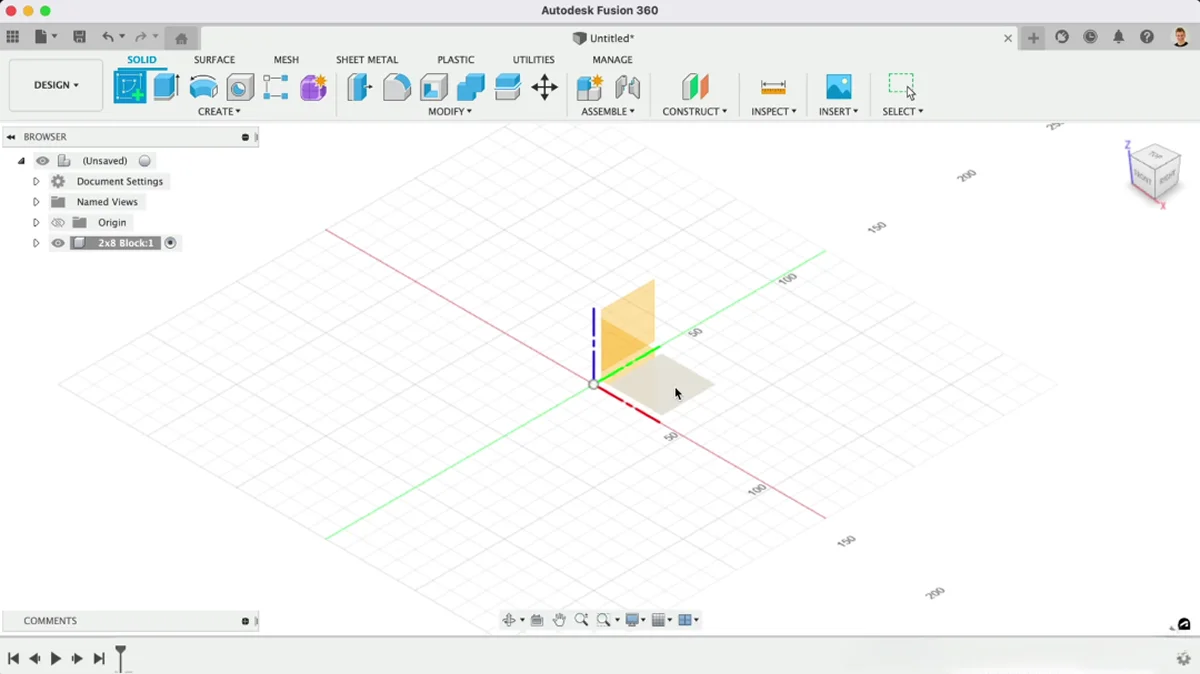Switch to the SHEET METAL tab
Viewport: 1200px width, 674px height.
(x=366, y=60)
